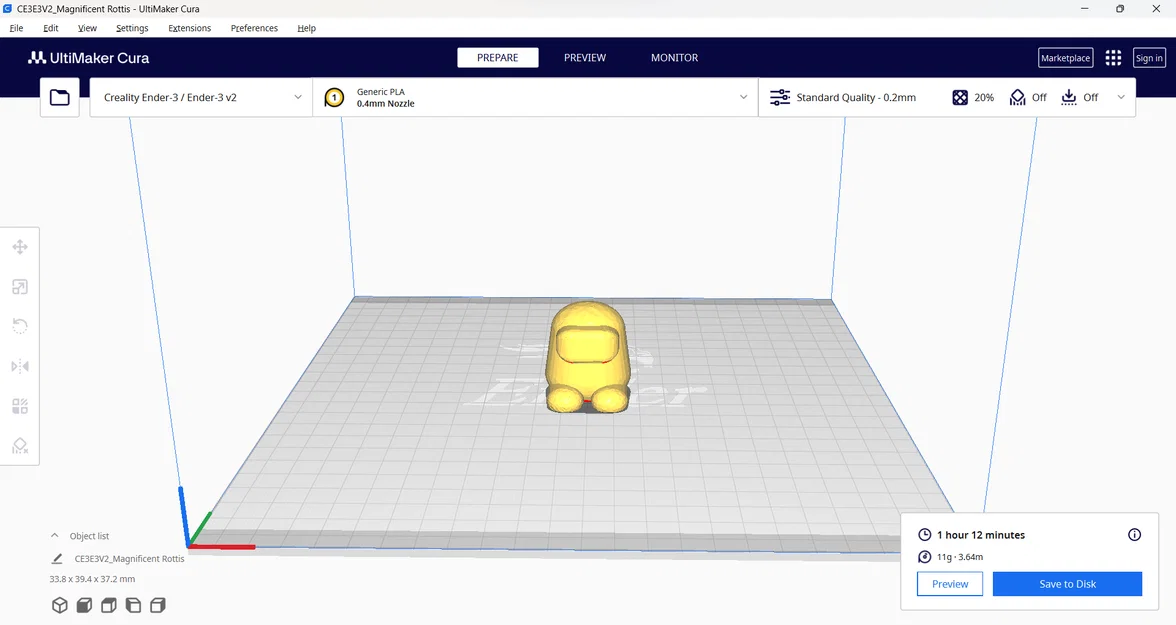Click the Sign in button
Screen dimensions: 1176x625
pyautogui.click(x=1149, y=58)
